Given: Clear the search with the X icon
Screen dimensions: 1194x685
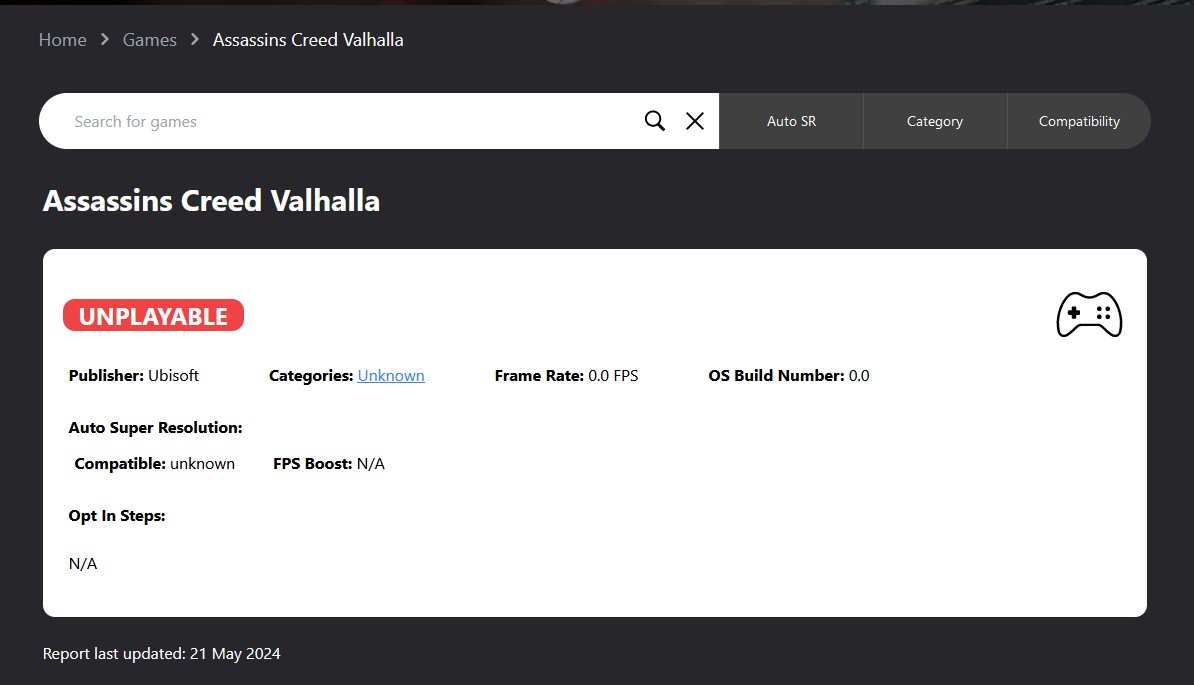Looking at the screenshot, I should (x=695, y=121).
